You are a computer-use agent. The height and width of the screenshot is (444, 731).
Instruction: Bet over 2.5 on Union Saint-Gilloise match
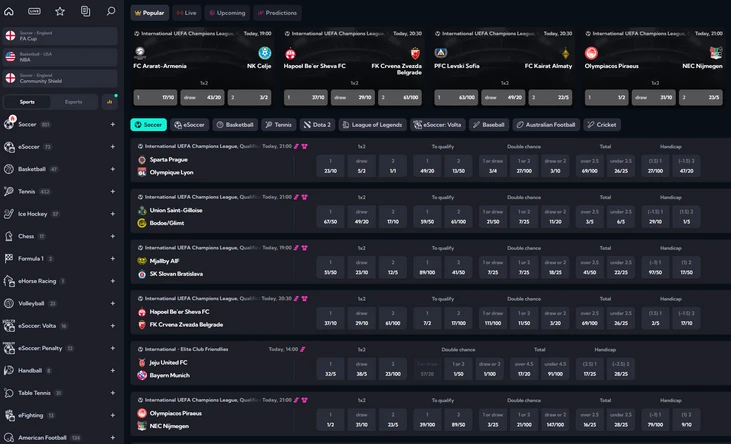click(590, 217)
